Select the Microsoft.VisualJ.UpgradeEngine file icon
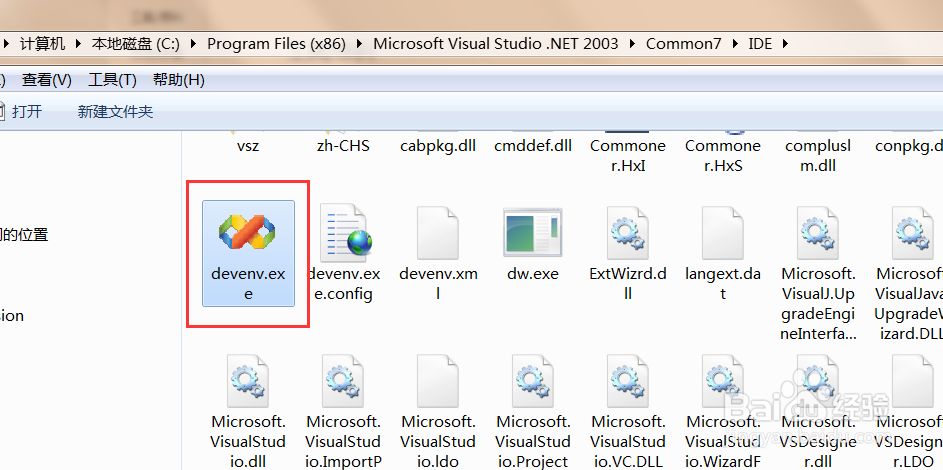 [817, 233]
